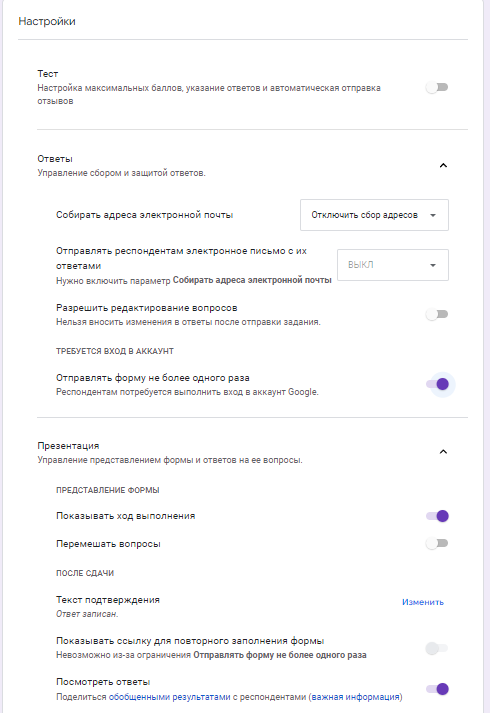This screenshot has height=713, width=490.
Task: Open the важная информация link
Action: (x=355, y=697)
